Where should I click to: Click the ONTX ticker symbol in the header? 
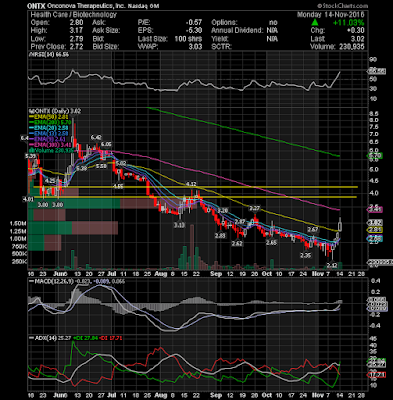(35, 6)
